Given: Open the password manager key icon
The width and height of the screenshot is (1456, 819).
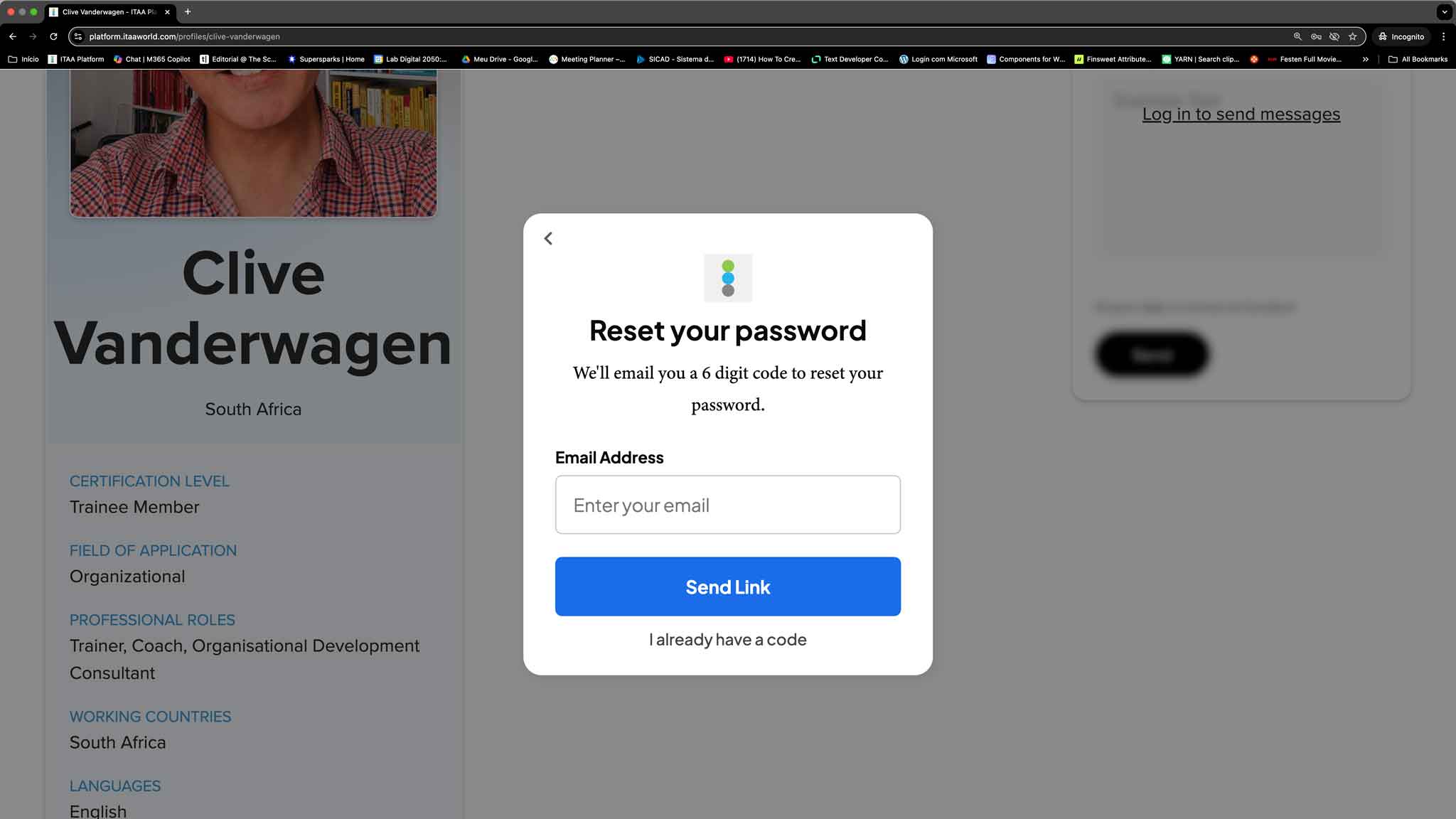Looking at the screenshot, I should [x=1316, y=36].
